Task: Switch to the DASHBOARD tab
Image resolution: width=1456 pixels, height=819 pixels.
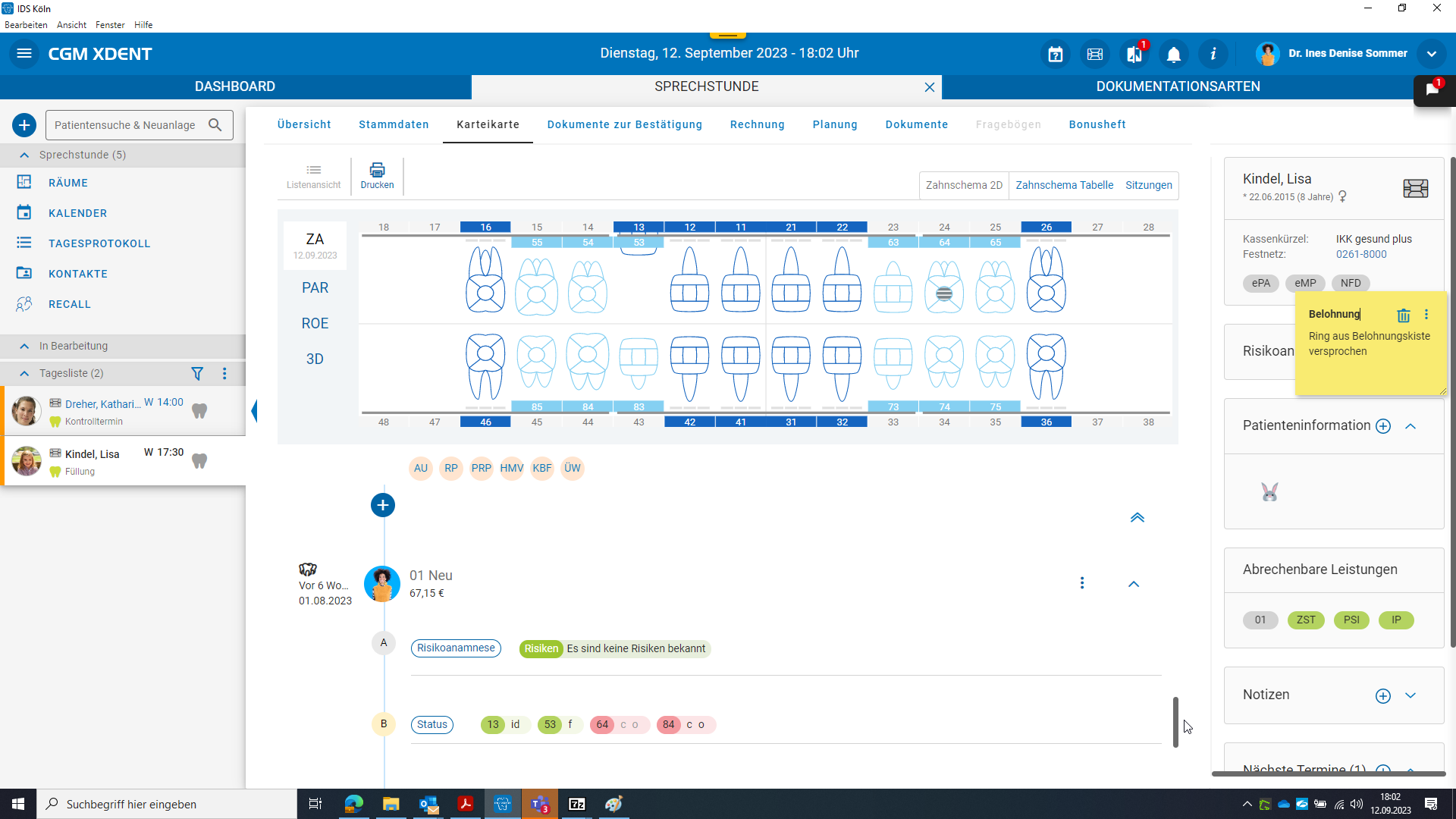Action: [x=235, y=86]
